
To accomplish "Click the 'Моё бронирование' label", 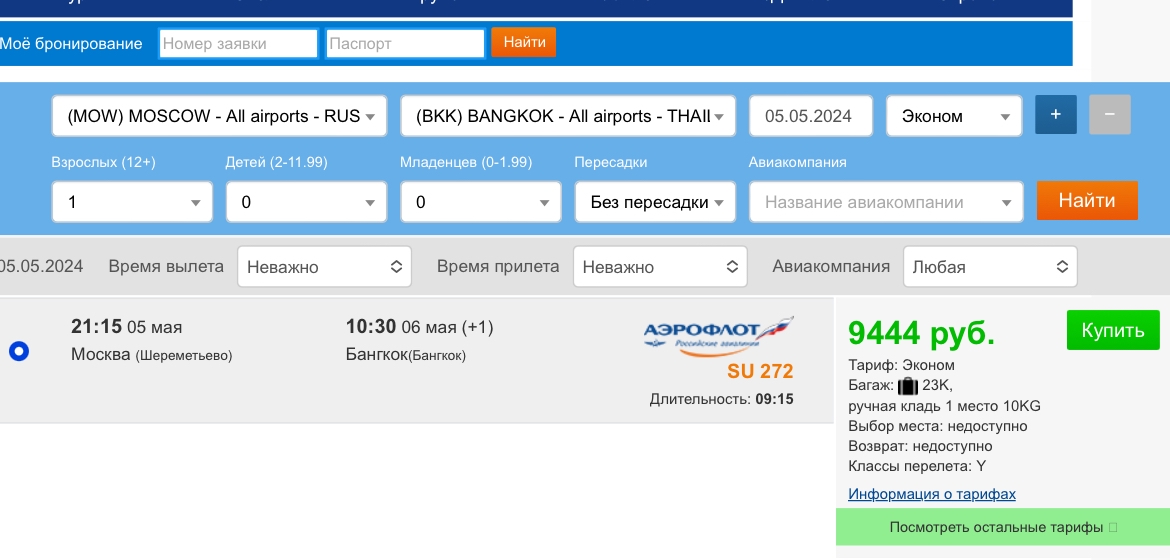I will pos(71,43).
